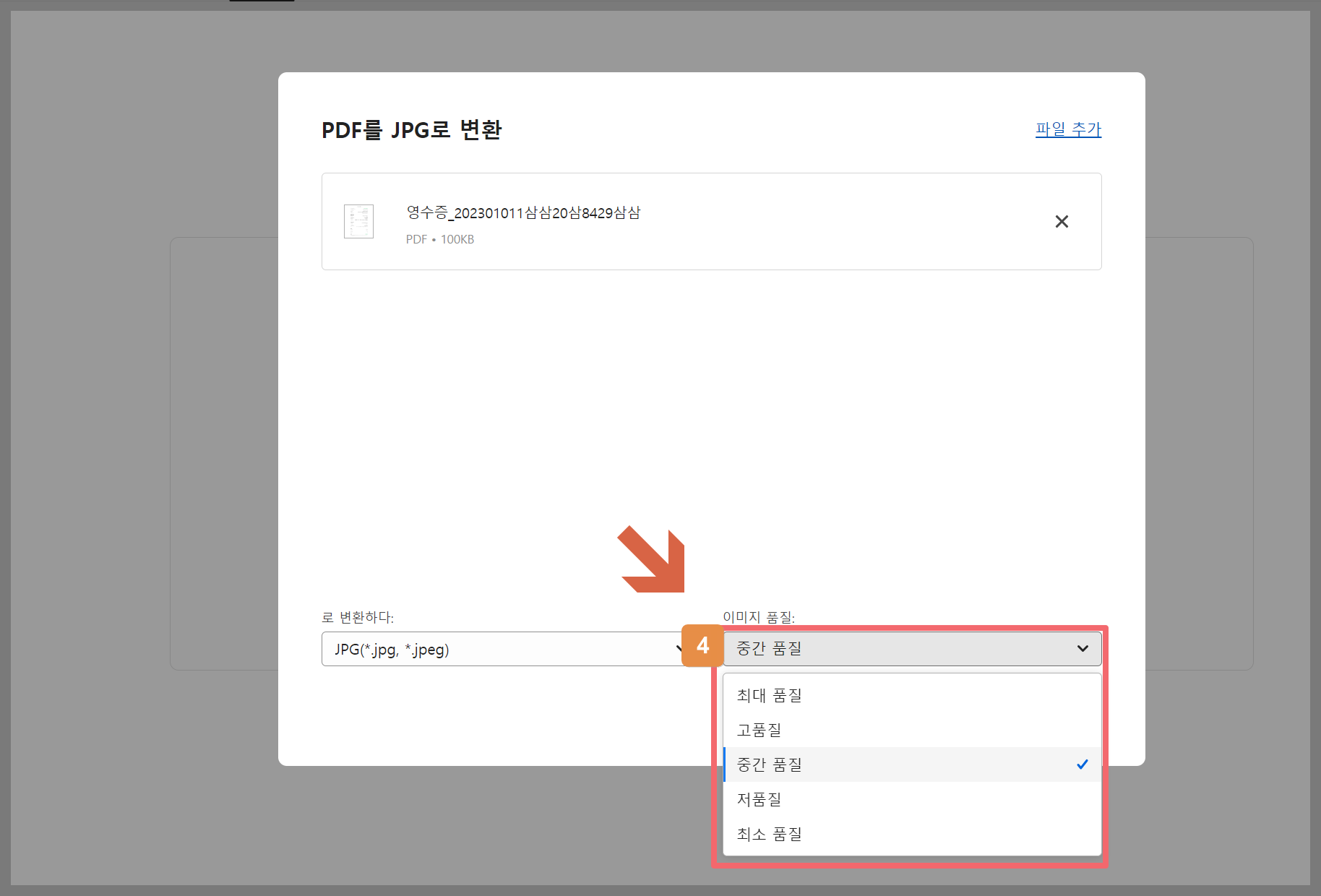Click the file name 영수증_202301011삼삼20삼8429삼삼

coord(523,212)
